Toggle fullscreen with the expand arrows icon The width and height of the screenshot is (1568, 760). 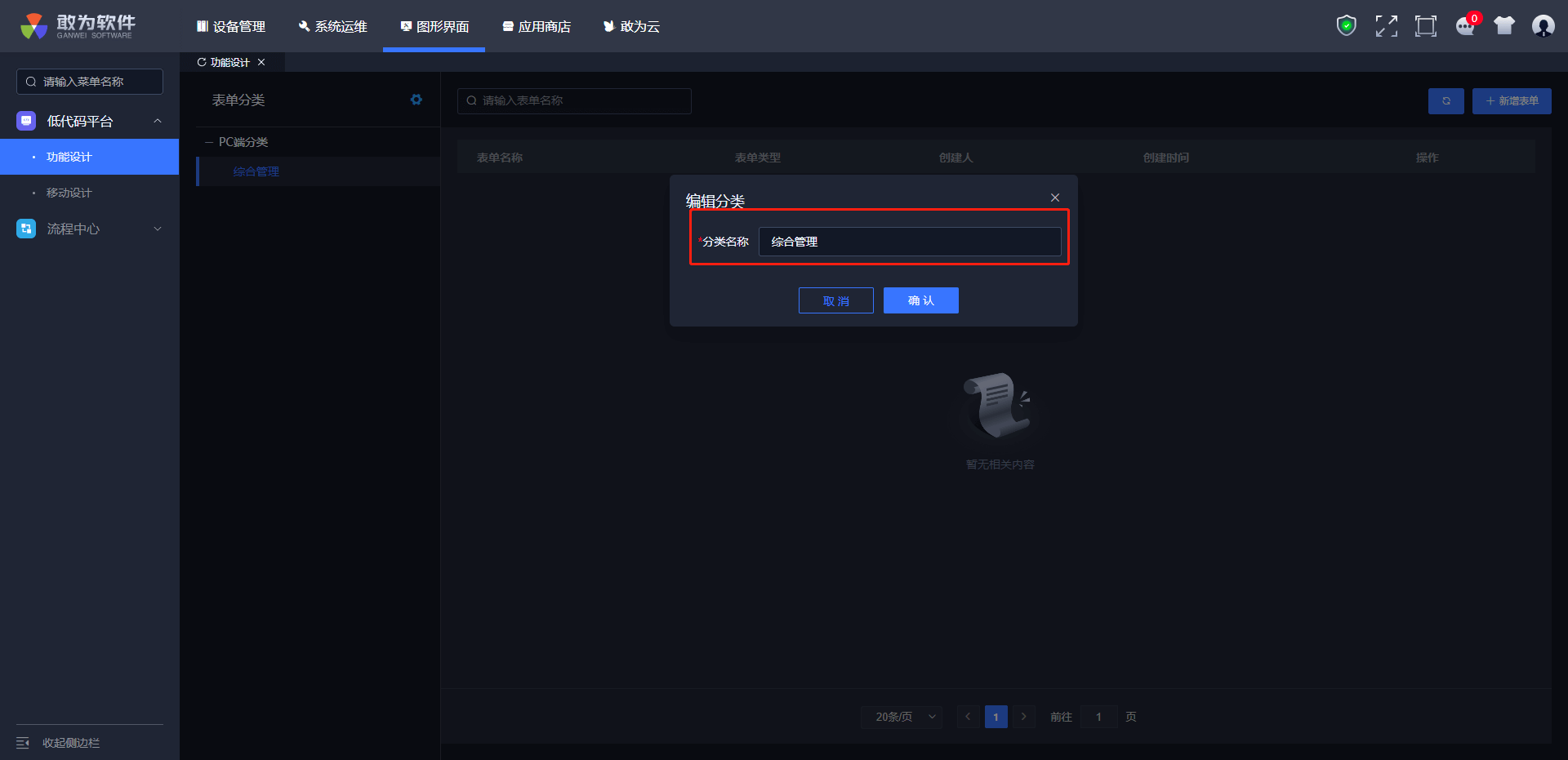[x=1386, y=26]
